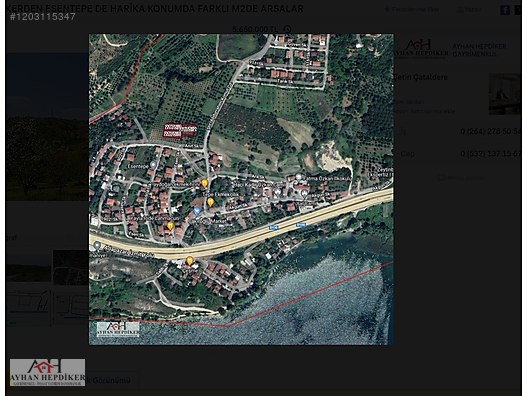
Task: Click the Yazdır print link
Action: point(469,10)
